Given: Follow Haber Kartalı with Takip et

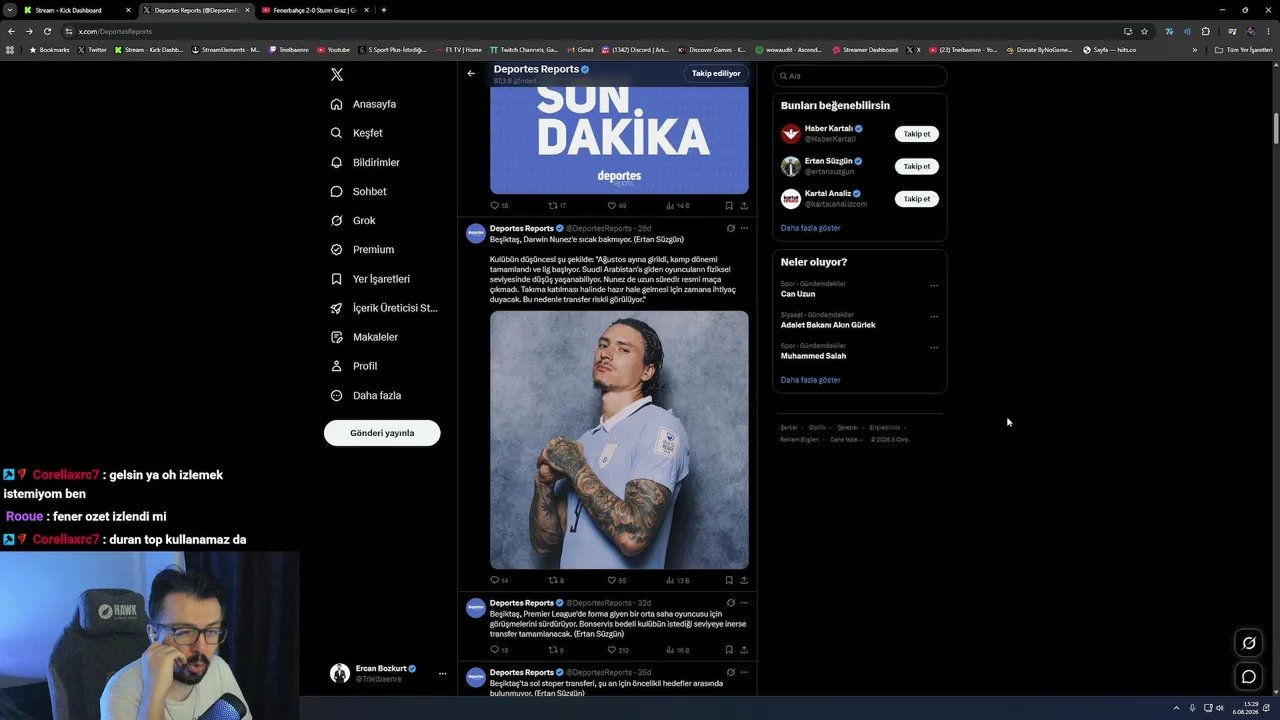Looking at the screenshot, I should pos(916,134).
